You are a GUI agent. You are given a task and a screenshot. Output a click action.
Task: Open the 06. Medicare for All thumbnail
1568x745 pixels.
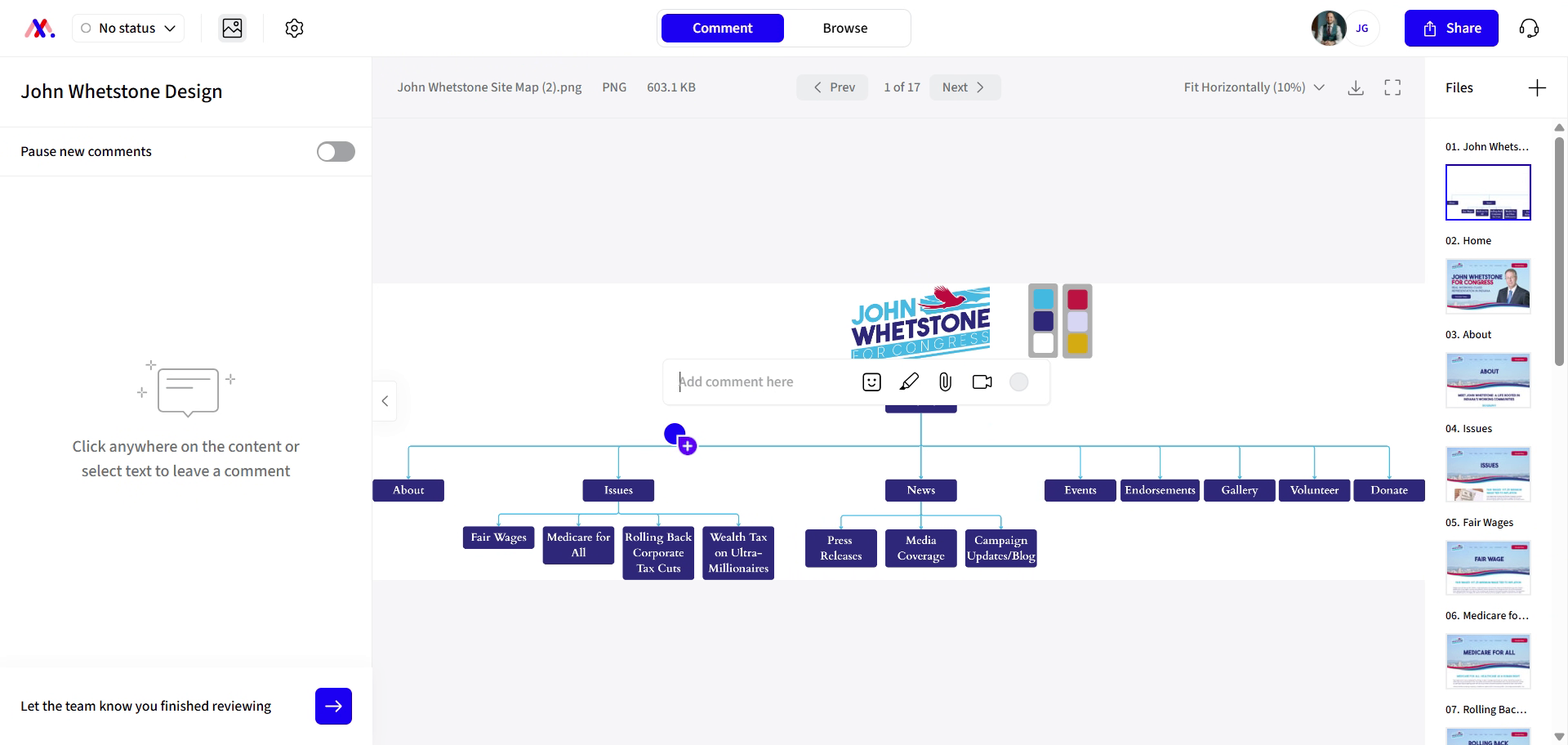pyautogui.click(x=1488, y=662)
